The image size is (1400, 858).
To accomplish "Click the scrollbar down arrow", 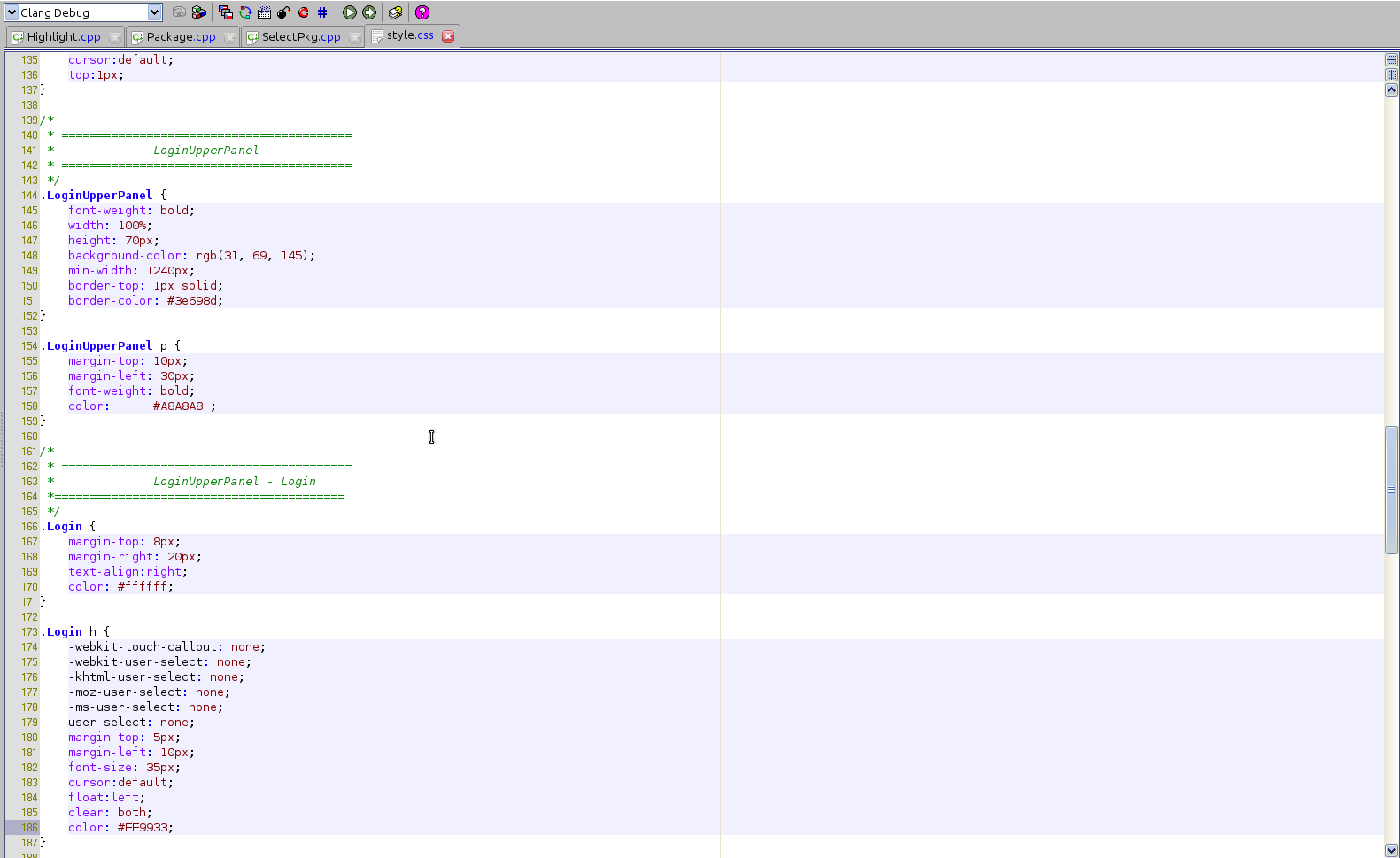I will tap(1391, 850).
